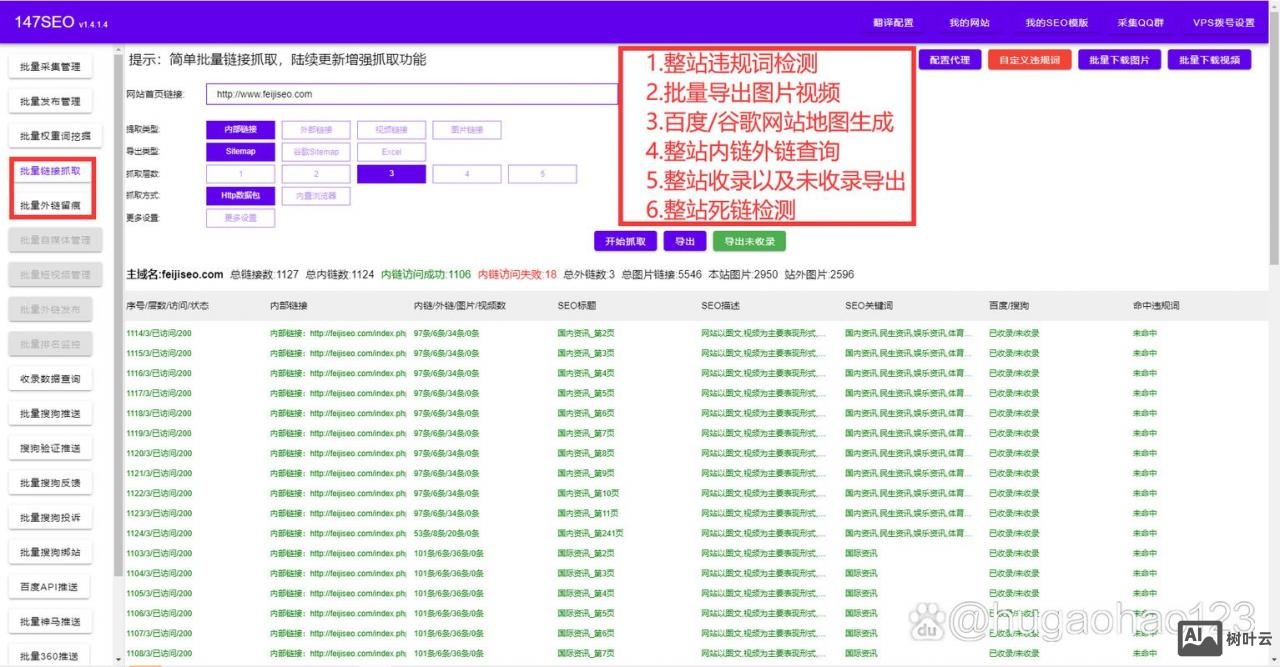
Task: Select the Excel export option
Action: click(391, 151)
